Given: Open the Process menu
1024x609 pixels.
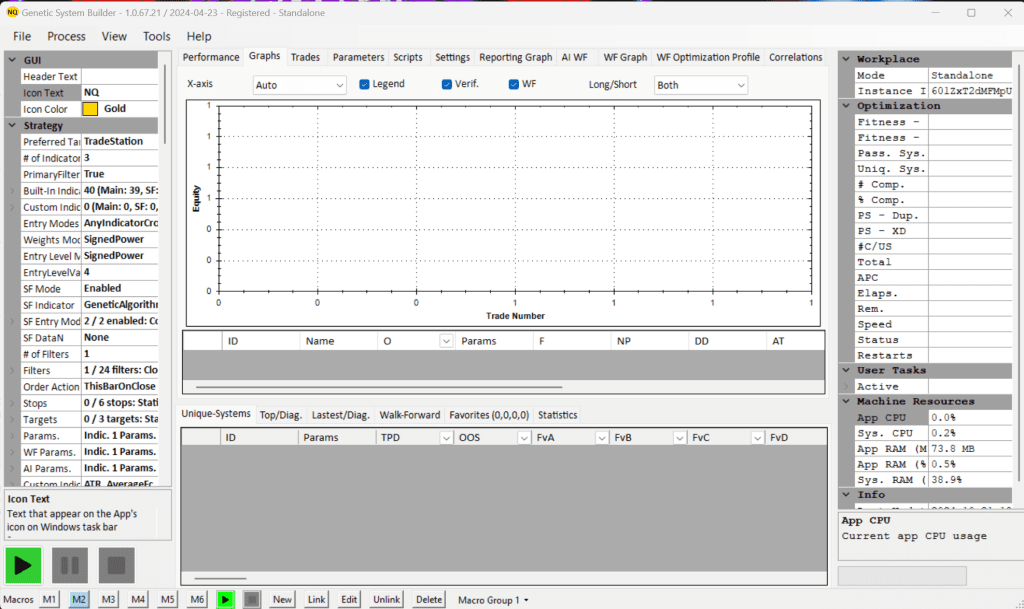Looking at the screenshot, I should 66,36.
